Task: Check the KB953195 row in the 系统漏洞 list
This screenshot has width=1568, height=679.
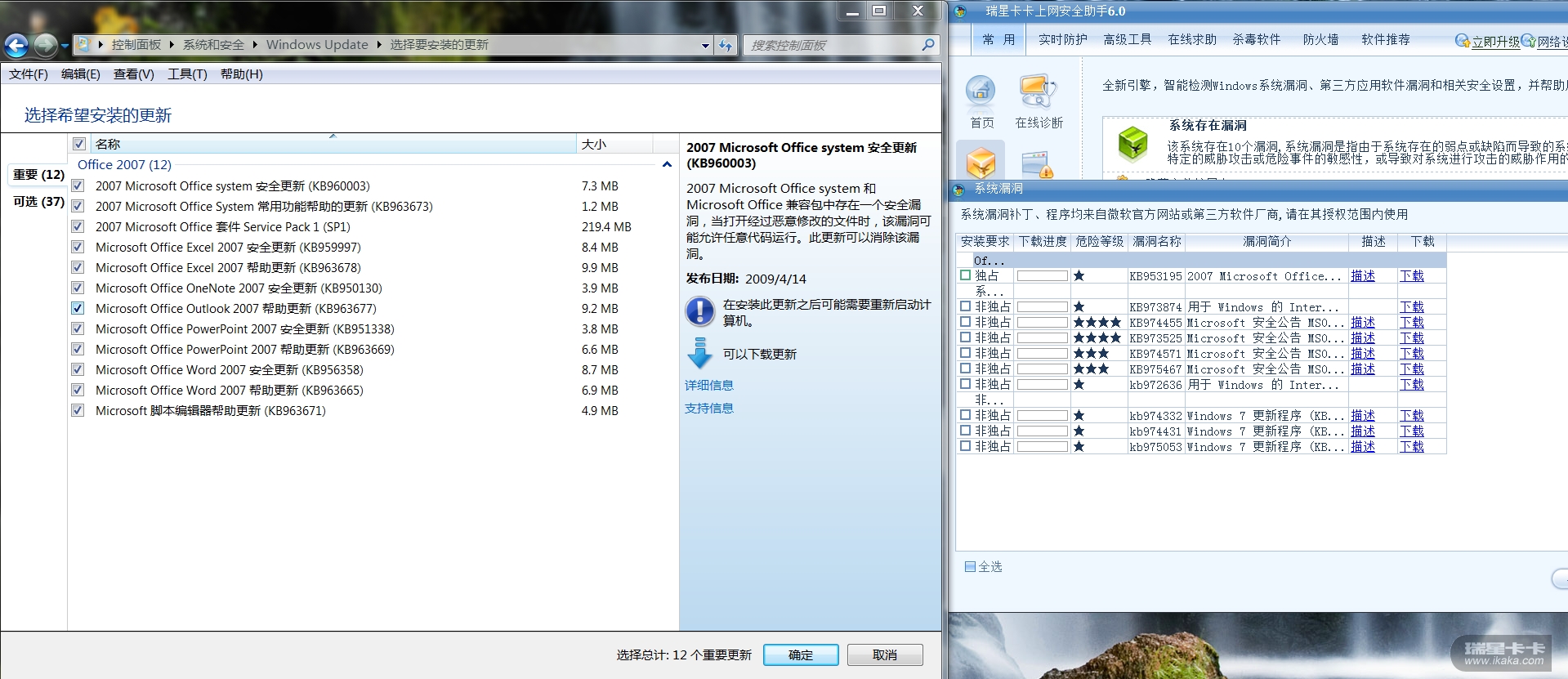Action: [966, 275]
